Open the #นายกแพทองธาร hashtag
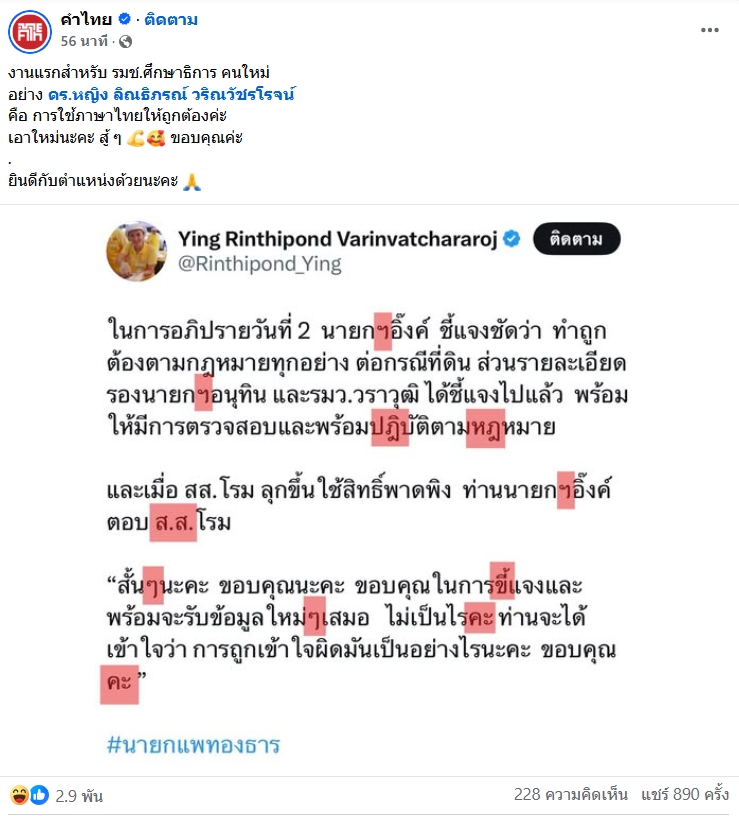This screenshot has width=739, height=816. click(x=193, y=745)
